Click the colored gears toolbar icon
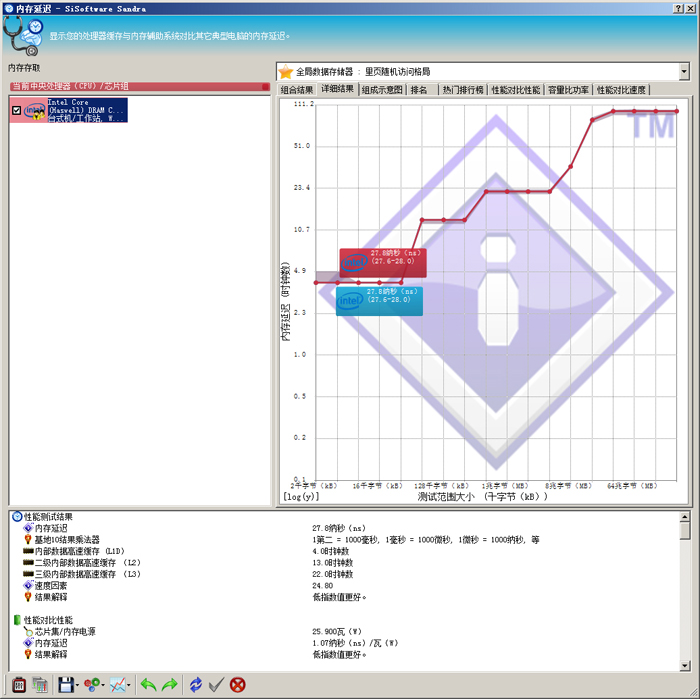The image size is (700, 699). click(92, 685)
